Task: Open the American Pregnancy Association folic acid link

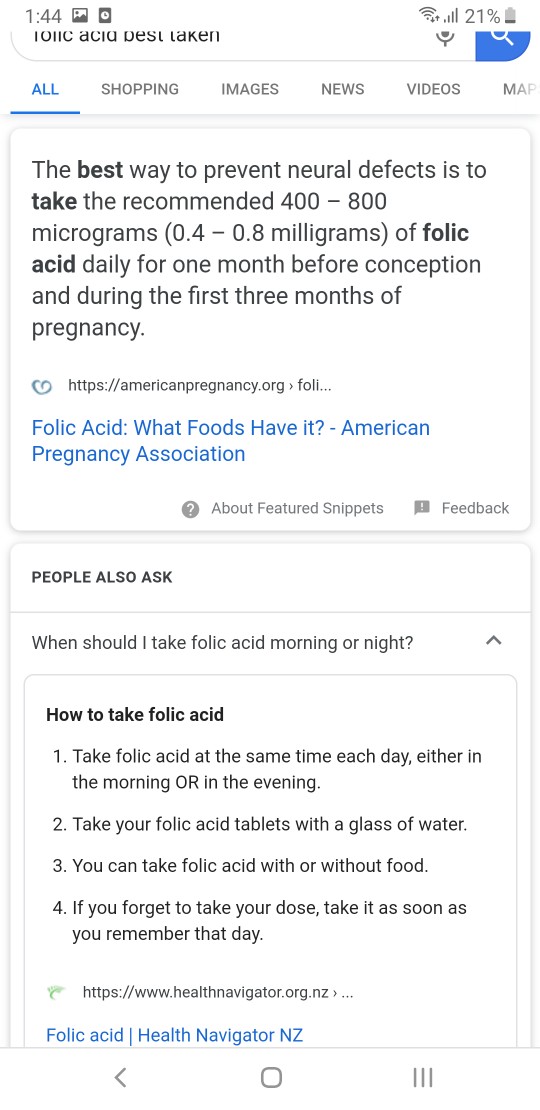Action: [231, 440]
